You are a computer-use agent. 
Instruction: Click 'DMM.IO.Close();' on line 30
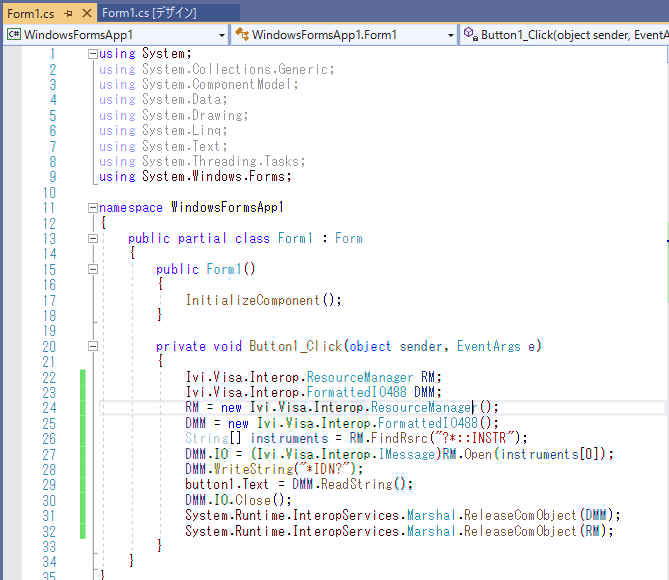pos(238,500)
